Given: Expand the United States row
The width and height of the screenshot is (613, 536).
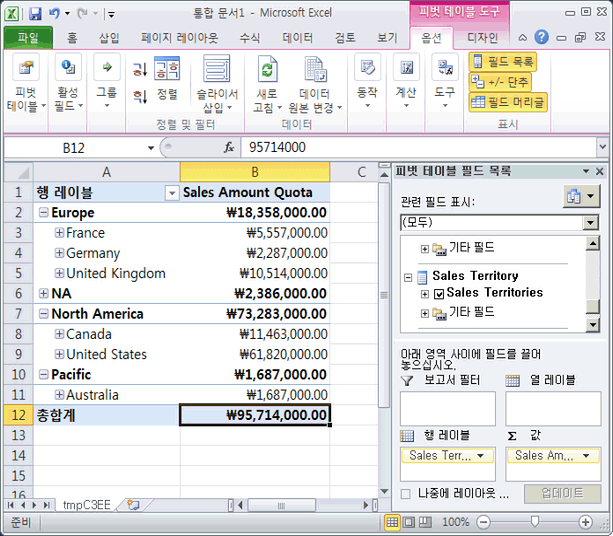Looking at the screenshot, I should 59,354.
